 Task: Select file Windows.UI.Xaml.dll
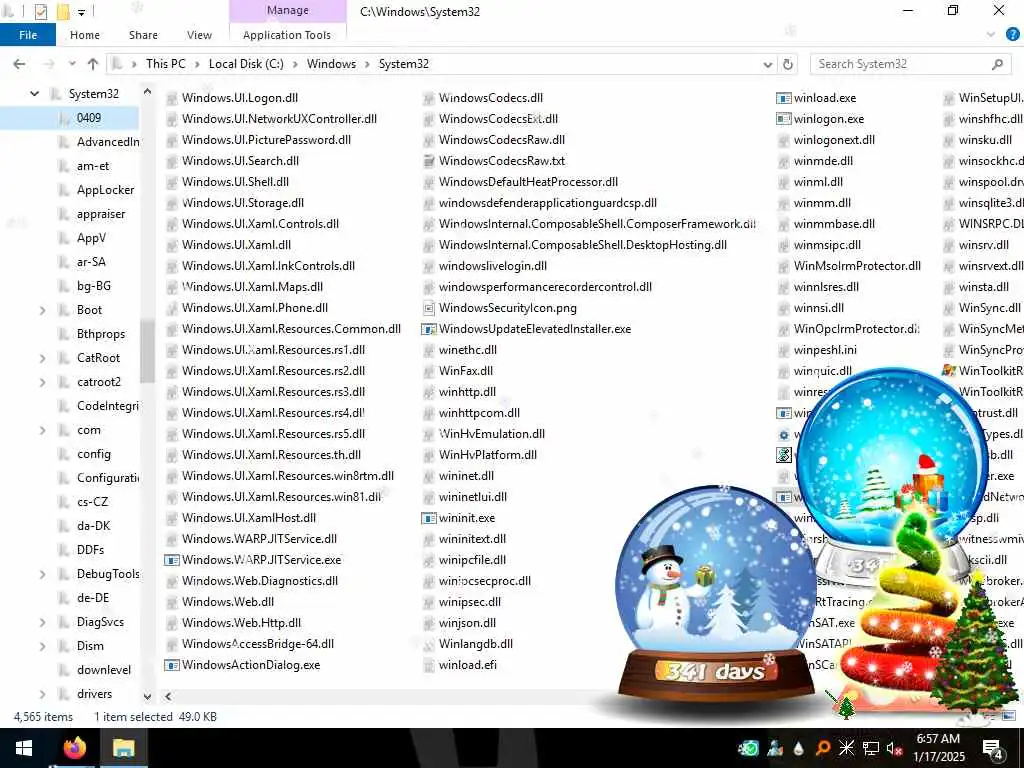[x=236, y=245]
